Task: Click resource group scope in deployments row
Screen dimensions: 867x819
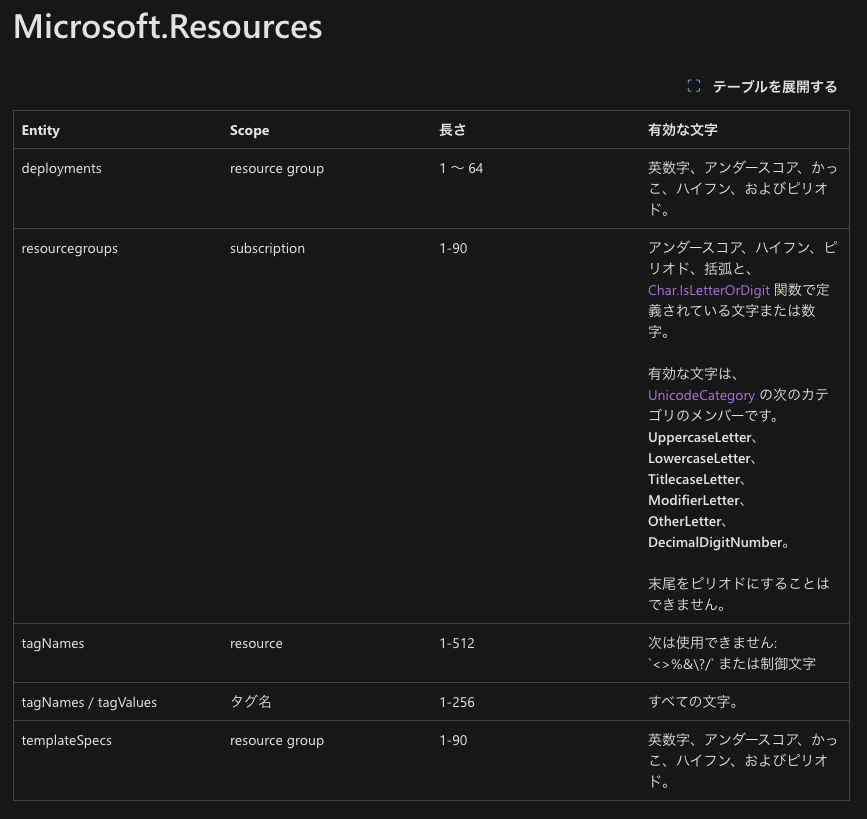Action: pos(277,168)
